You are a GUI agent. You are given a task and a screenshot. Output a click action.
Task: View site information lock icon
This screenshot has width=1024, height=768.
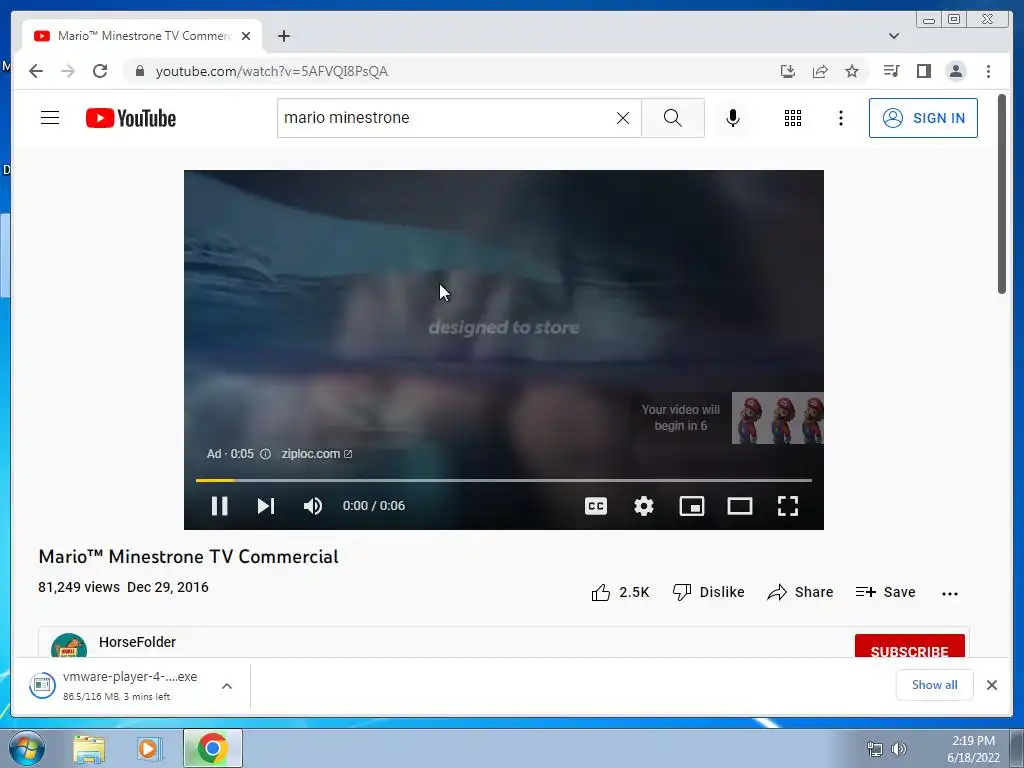coord(139,71)
